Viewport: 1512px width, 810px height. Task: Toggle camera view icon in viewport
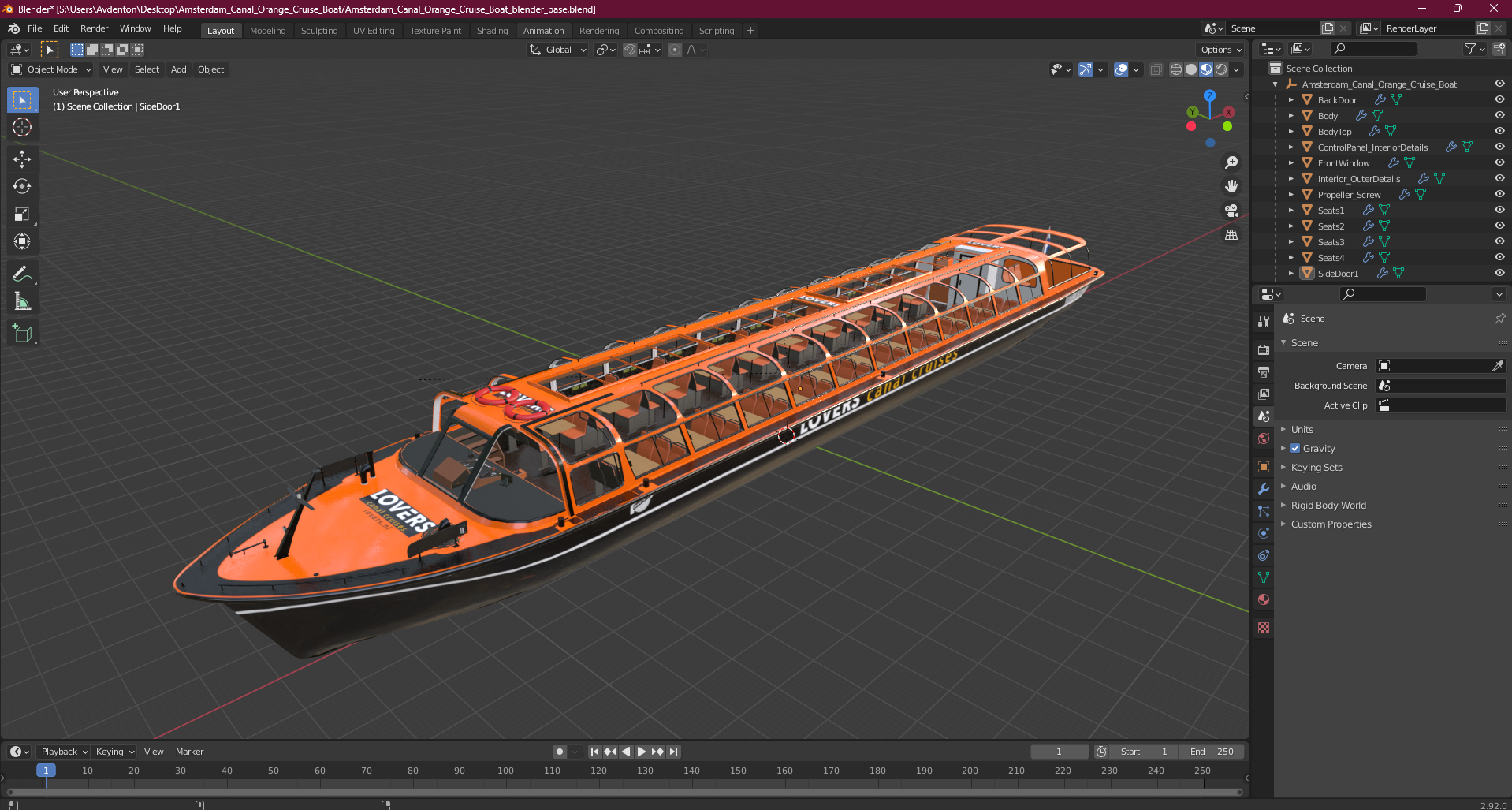pos(1231,211)
